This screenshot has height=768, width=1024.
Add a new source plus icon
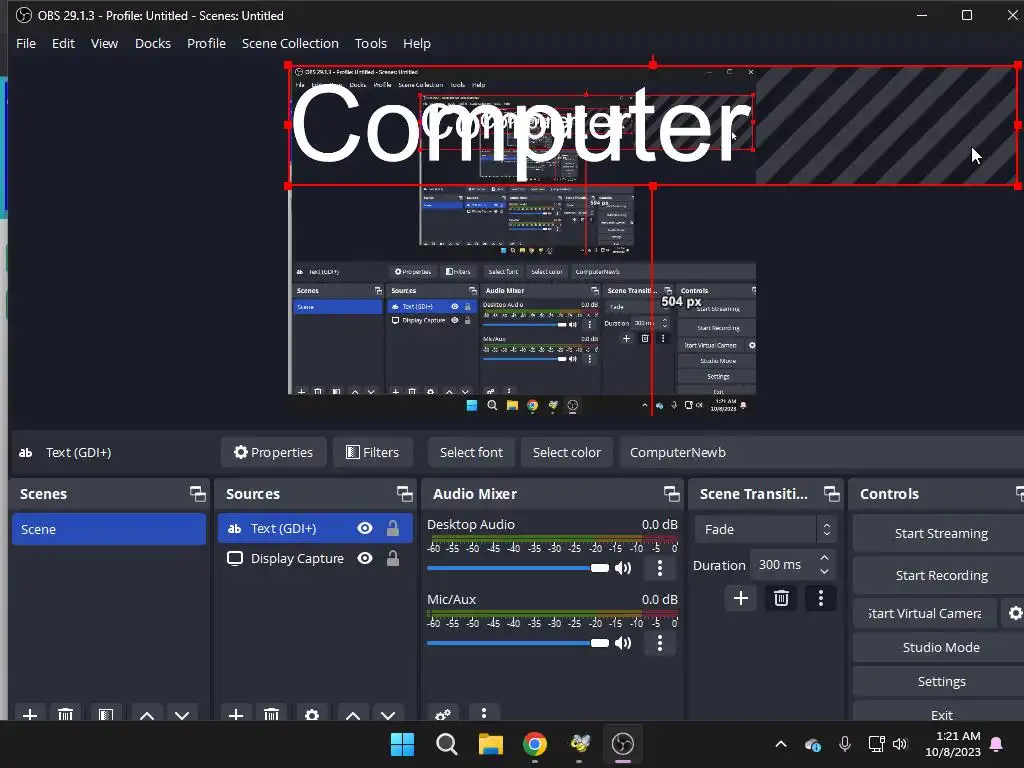pos(236,713)
